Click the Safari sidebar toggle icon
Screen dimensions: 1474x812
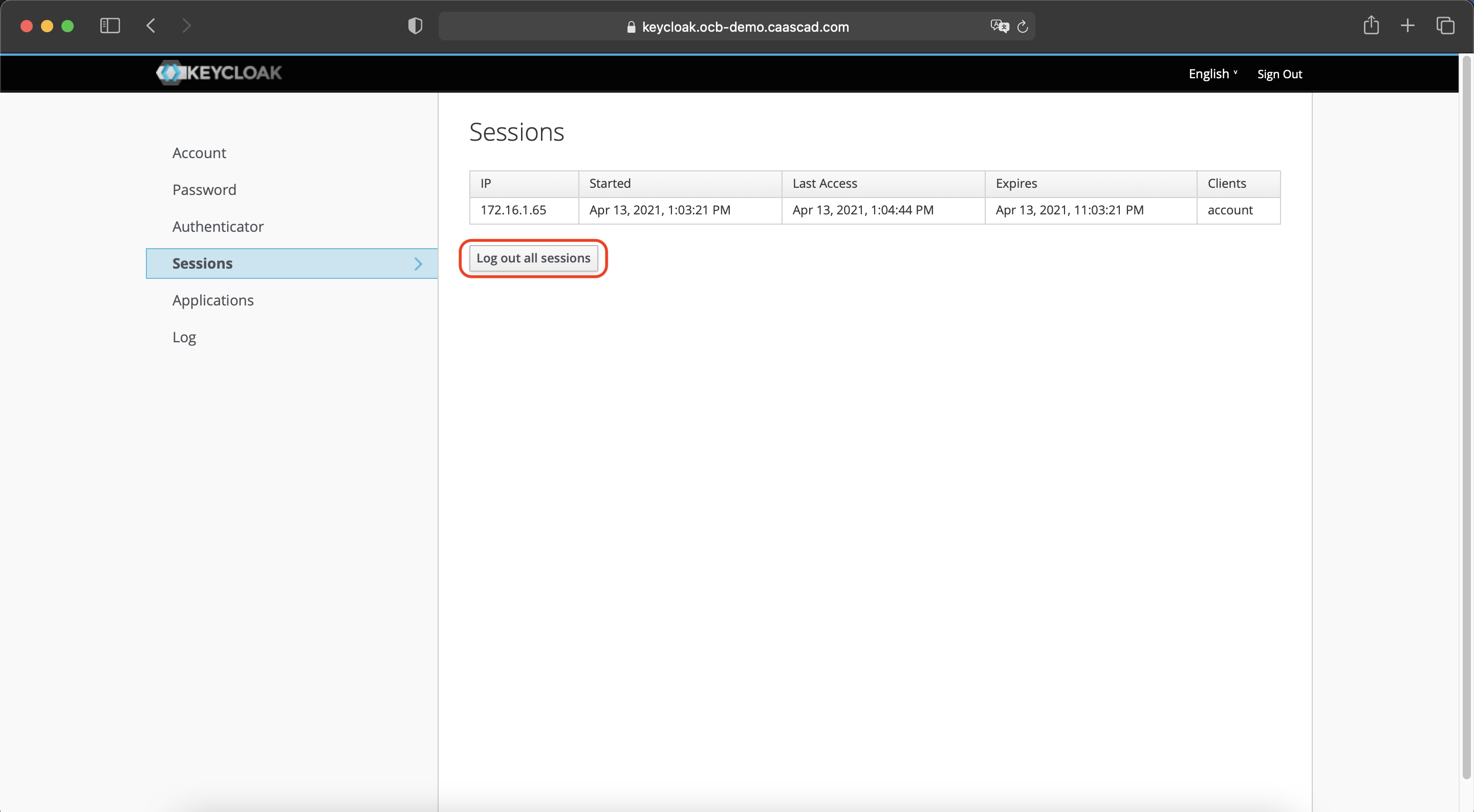pyautogui.click(x=110, y=26)
